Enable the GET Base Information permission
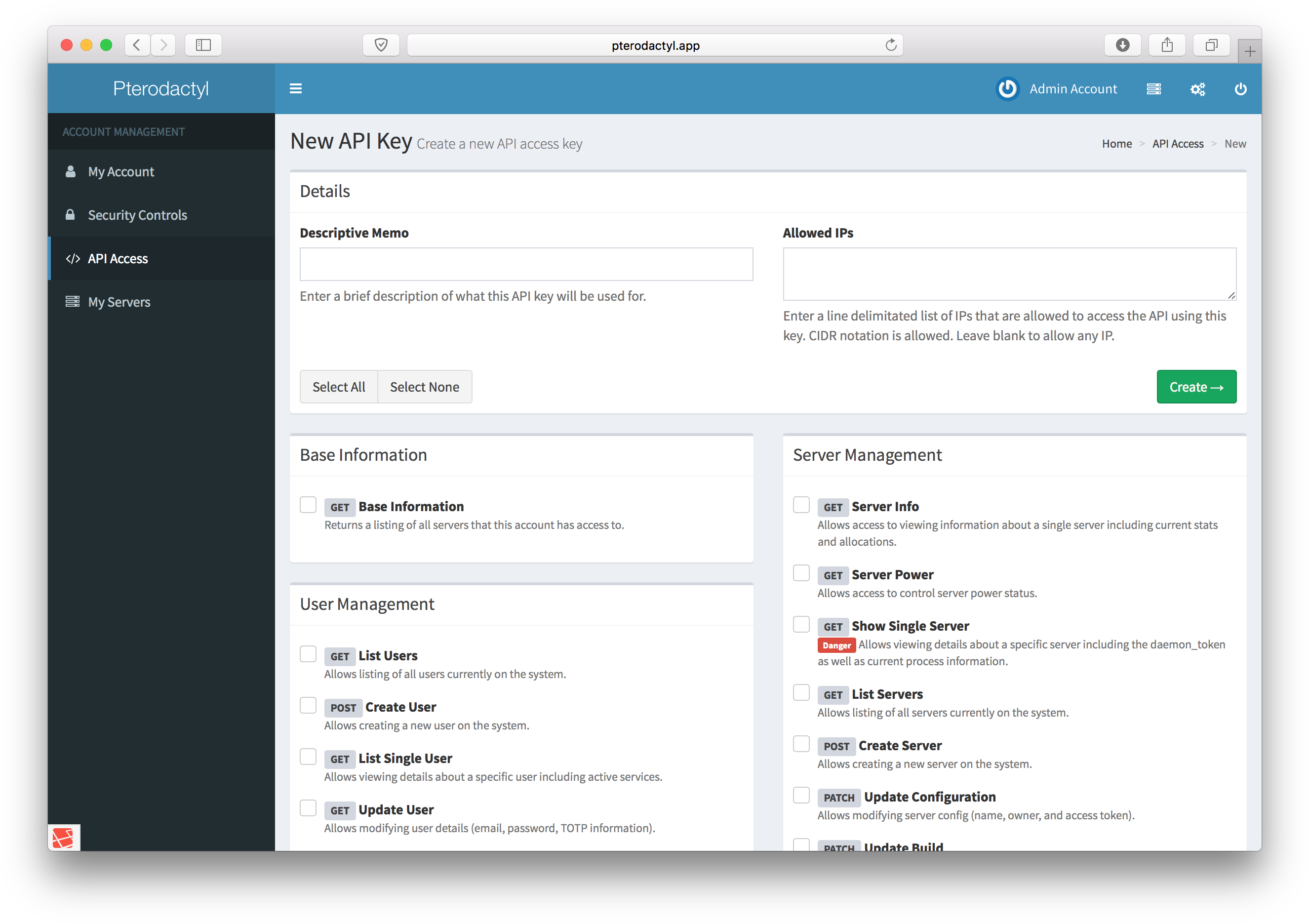1309x924 pixels. point(308,505)
